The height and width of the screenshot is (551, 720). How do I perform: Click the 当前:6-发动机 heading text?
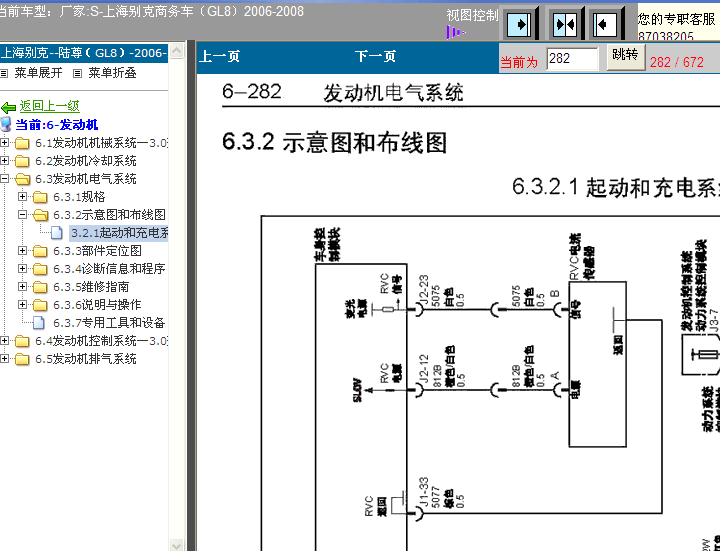tap(57, 125)
